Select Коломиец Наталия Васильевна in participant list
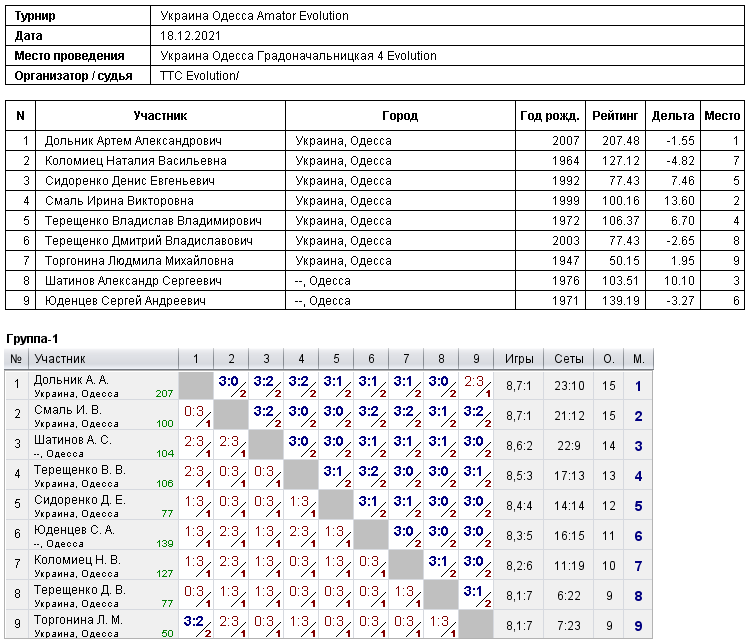 [135, 161]
